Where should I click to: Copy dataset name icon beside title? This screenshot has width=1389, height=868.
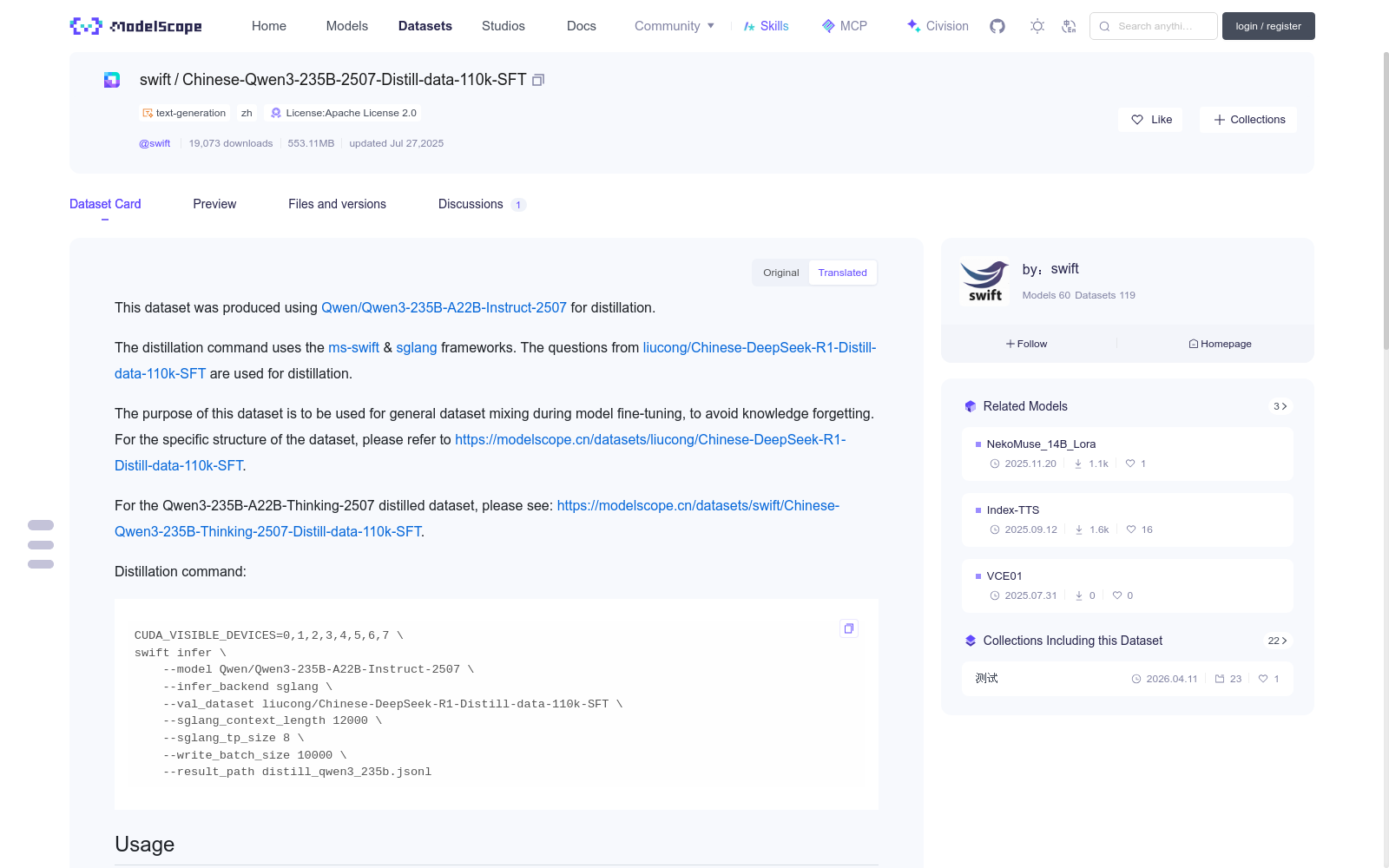click(x=538, y=80)
